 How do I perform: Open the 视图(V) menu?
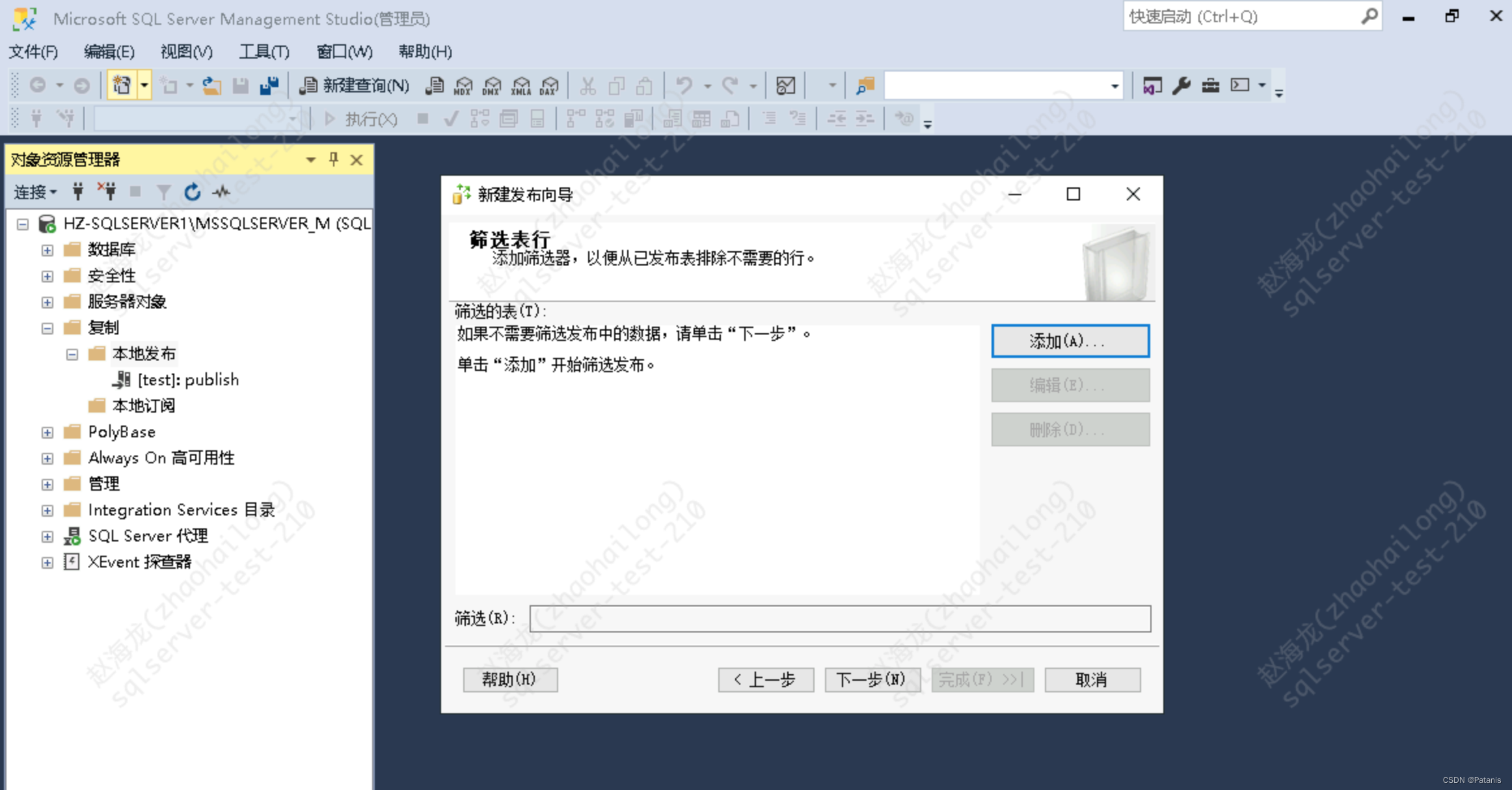click(x=186, y=51)
